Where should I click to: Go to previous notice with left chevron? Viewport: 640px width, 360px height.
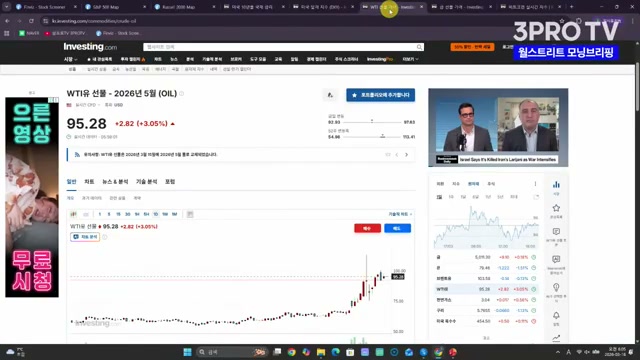(x=397, y=155)
